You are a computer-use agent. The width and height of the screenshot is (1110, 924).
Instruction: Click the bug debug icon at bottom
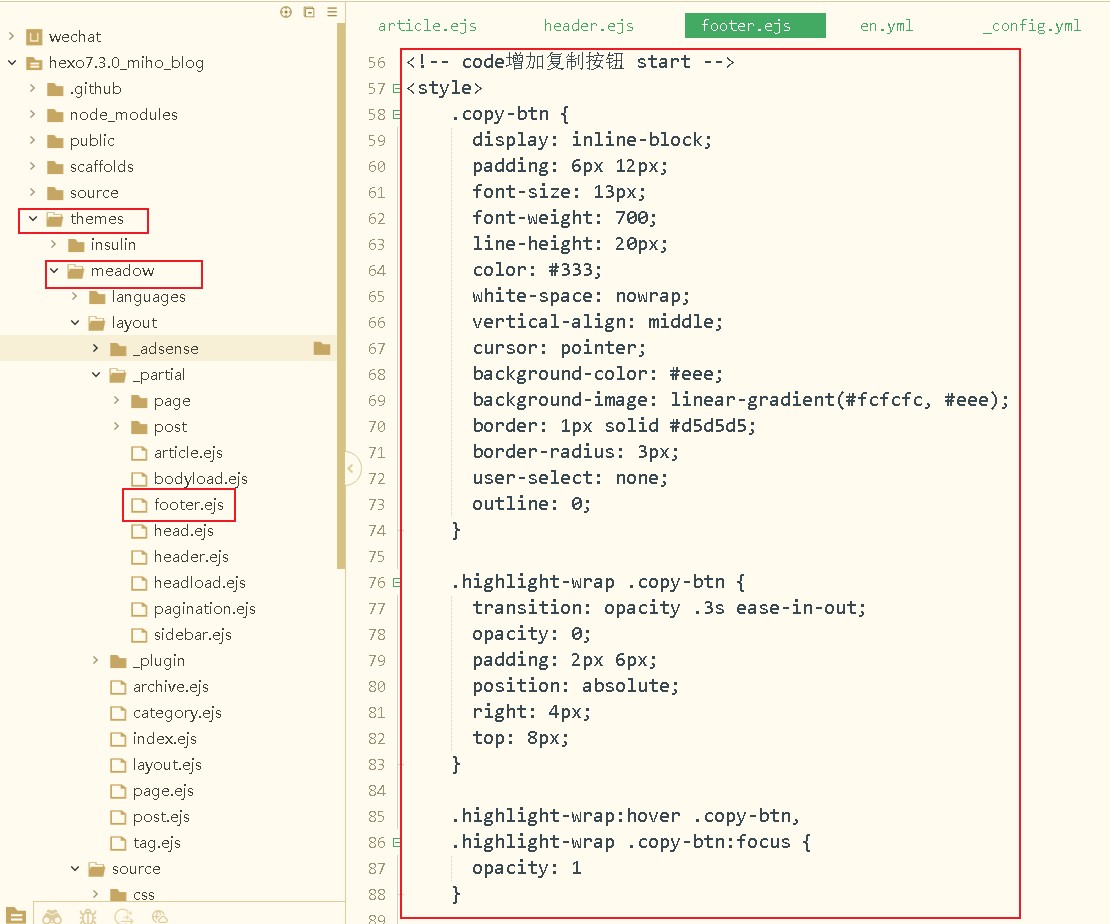click(88, 915)
